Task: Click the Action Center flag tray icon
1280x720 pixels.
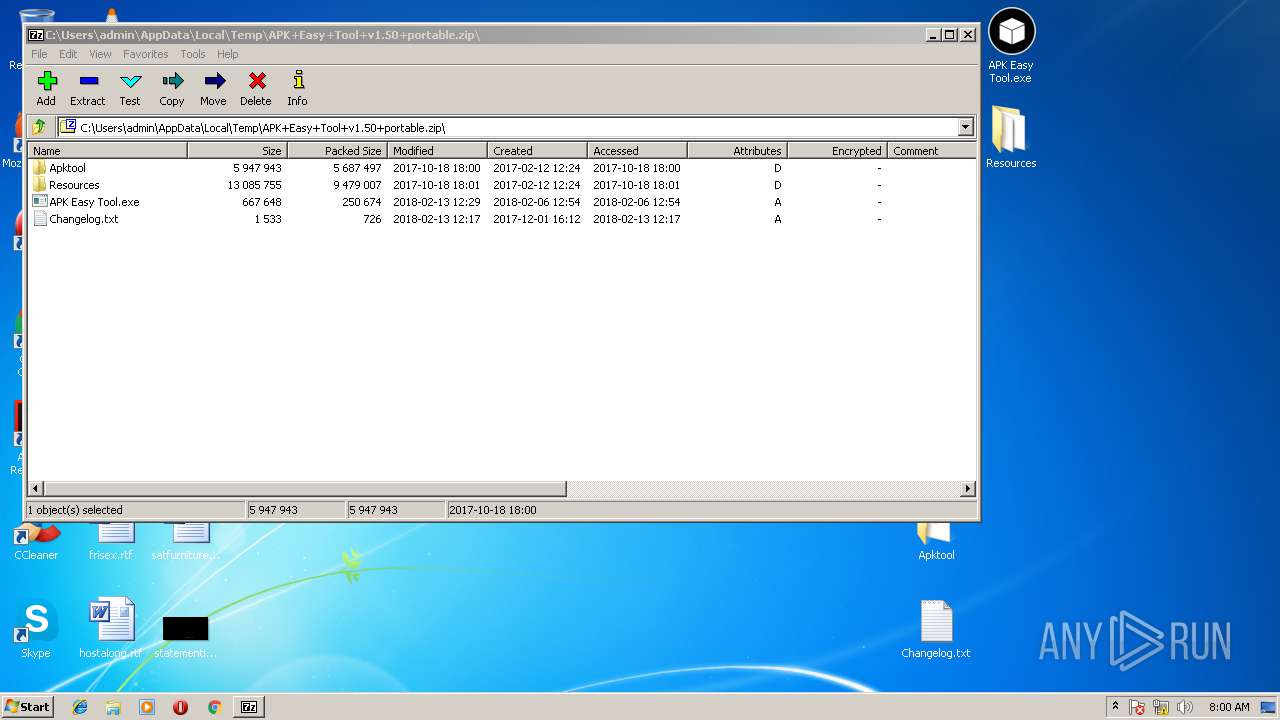Action: [x=1137, y=707]
